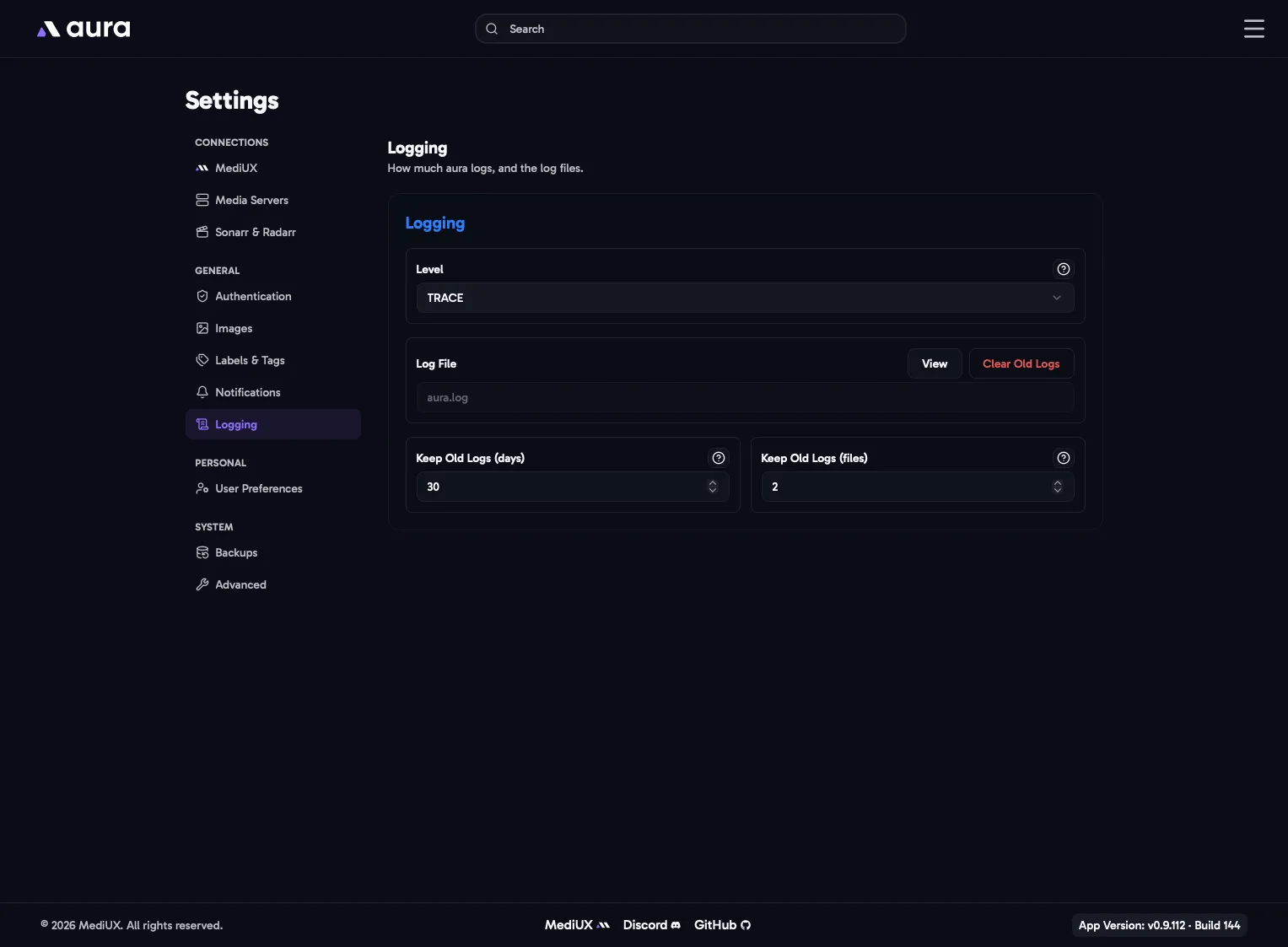Click the stepper arrows for files field
Screen dimensions: 1288x947
[x=1057, y=487]
